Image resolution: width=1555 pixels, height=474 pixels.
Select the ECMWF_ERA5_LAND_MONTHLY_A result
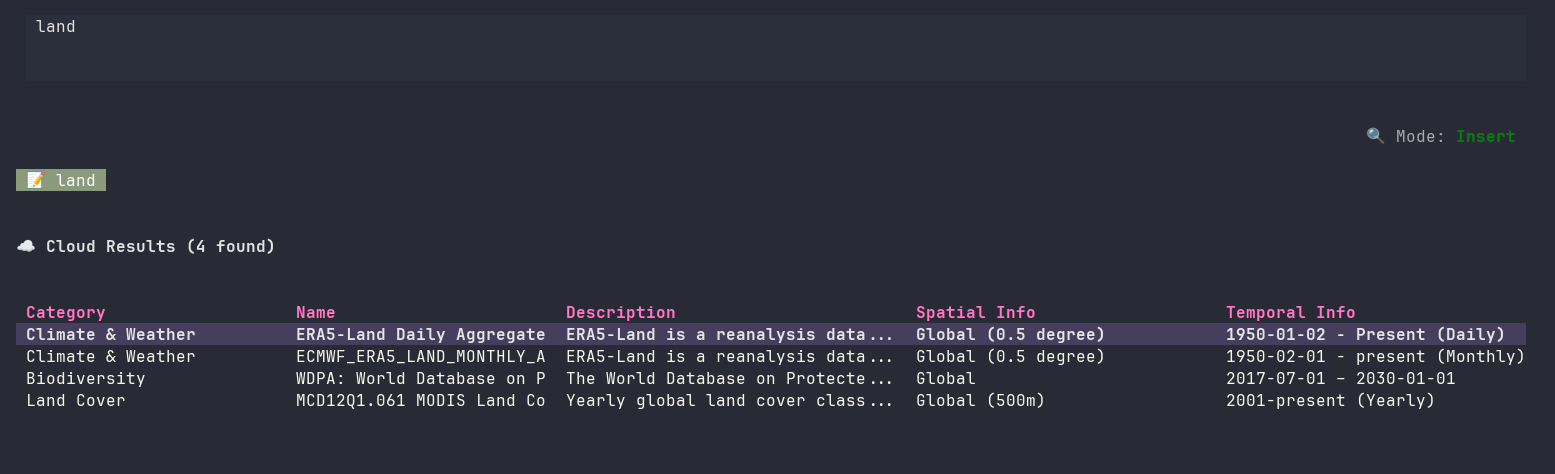pos(420,356)
